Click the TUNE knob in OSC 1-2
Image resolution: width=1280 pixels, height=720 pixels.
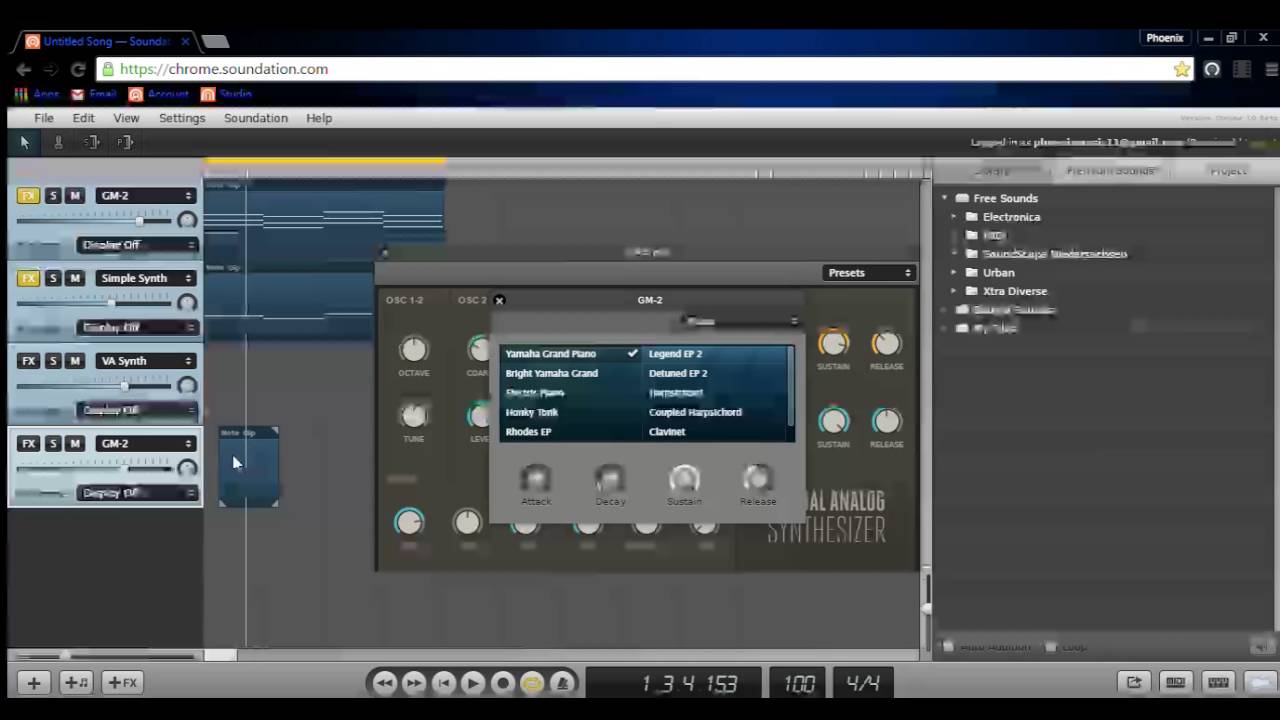click(413, 415)
